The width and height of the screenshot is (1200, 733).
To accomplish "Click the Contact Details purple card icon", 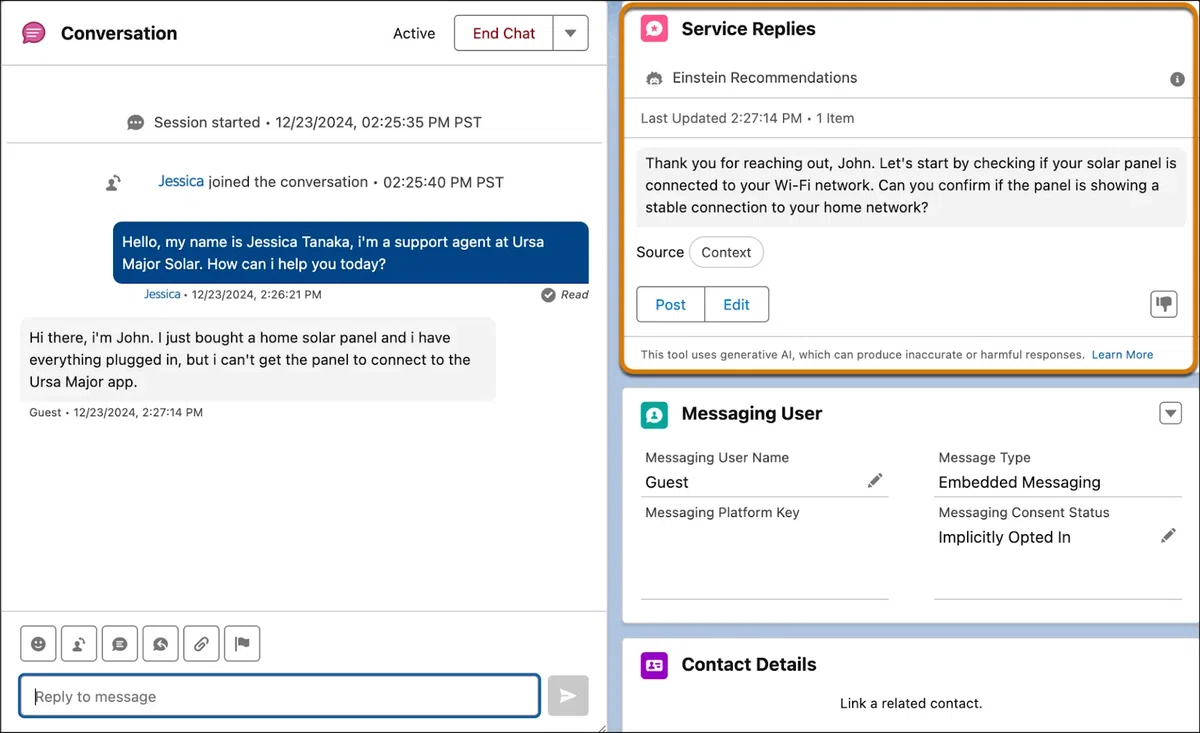I will point(654,665).
